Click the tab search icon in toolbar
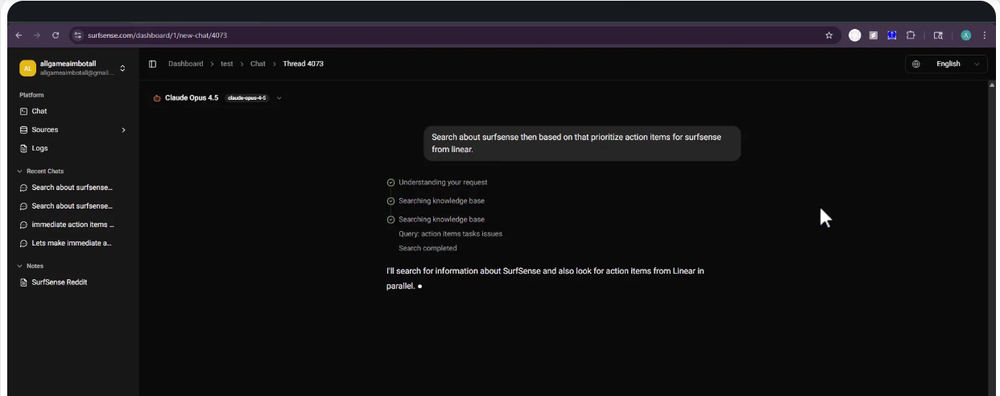Image resolution: width=1000 pixels, height=396 pixels. 938,35
